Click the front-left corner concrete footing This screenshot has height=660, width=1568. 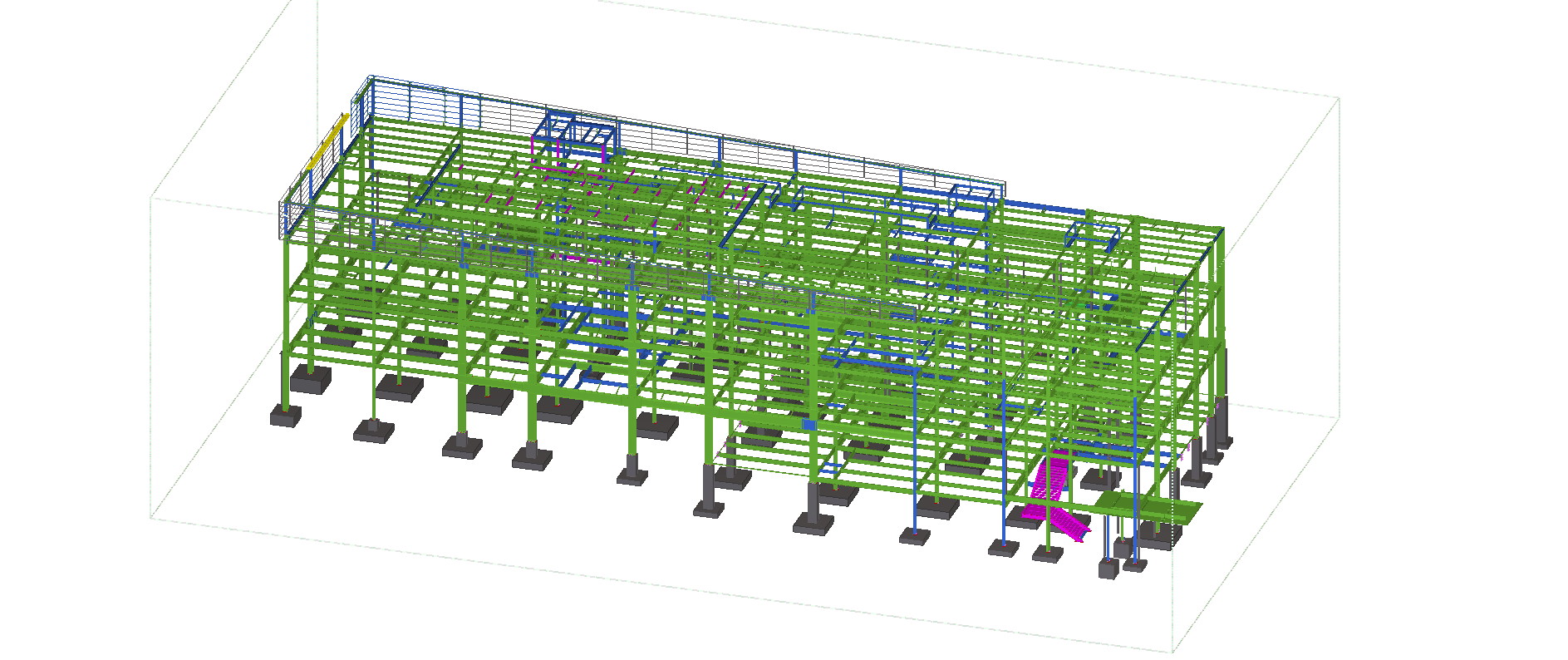tap(285, 416)
